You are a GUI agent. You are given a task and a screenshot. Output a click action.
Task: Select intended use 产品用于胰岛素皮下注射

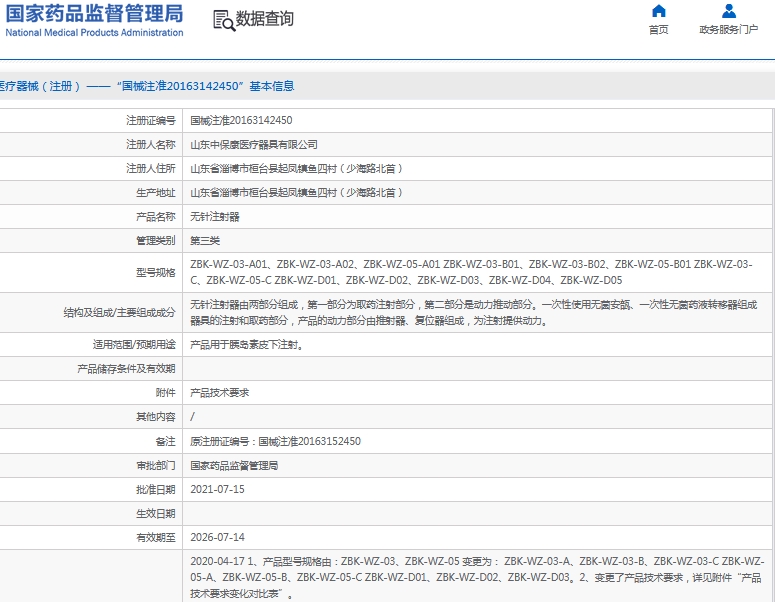pyautogui.click(x=247, y=345)
